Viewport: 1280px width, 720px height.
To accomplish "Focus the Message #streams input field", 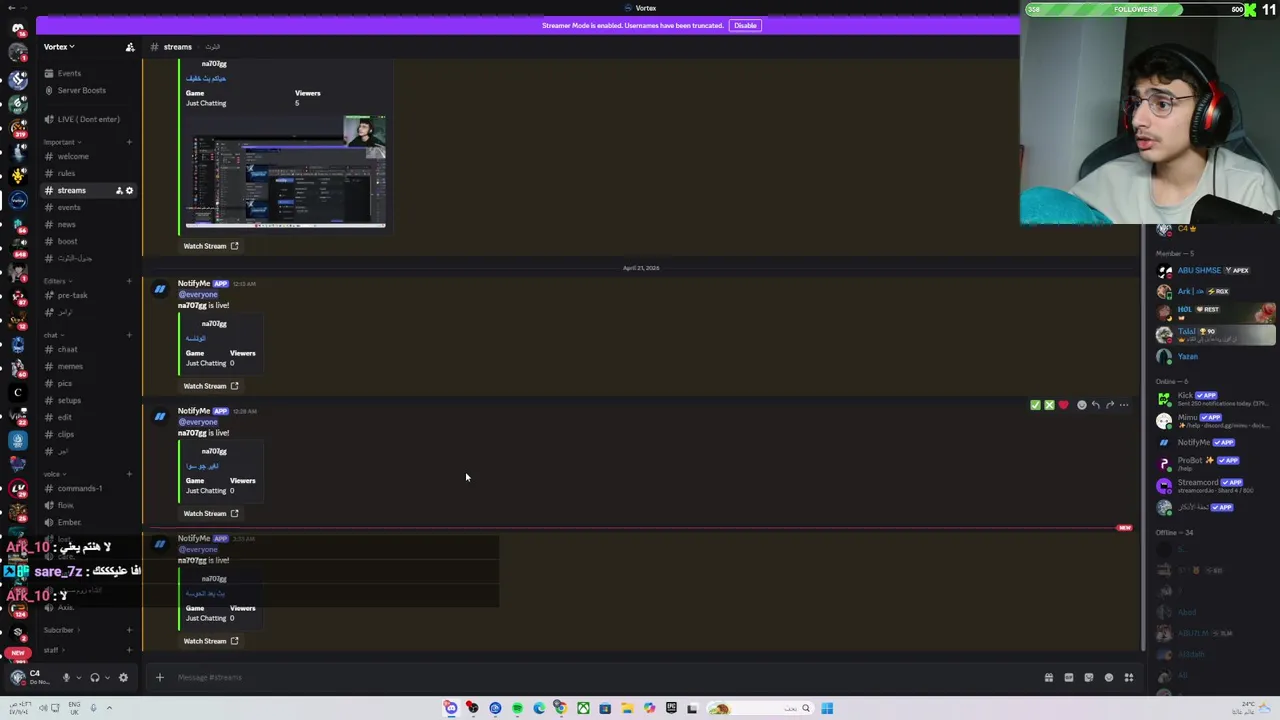I will click(x=600, y=677).
